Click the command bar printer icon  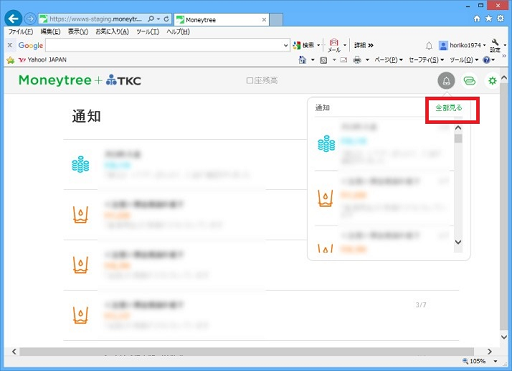click(x=357, y=60)
